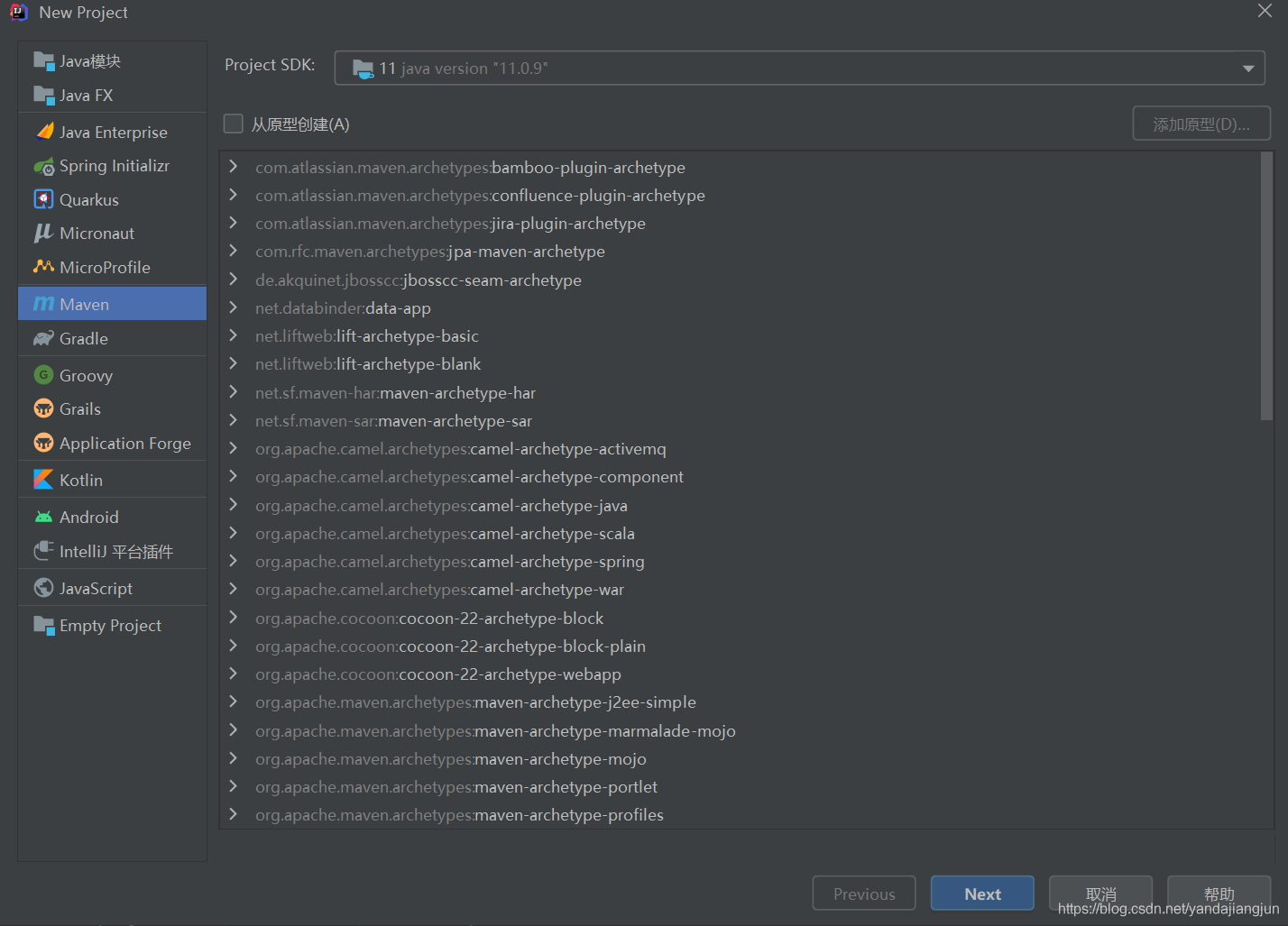The width and height of the screenshot is (1288, 926).
Task: Select Gradle project type
Action: pos(113,338)
